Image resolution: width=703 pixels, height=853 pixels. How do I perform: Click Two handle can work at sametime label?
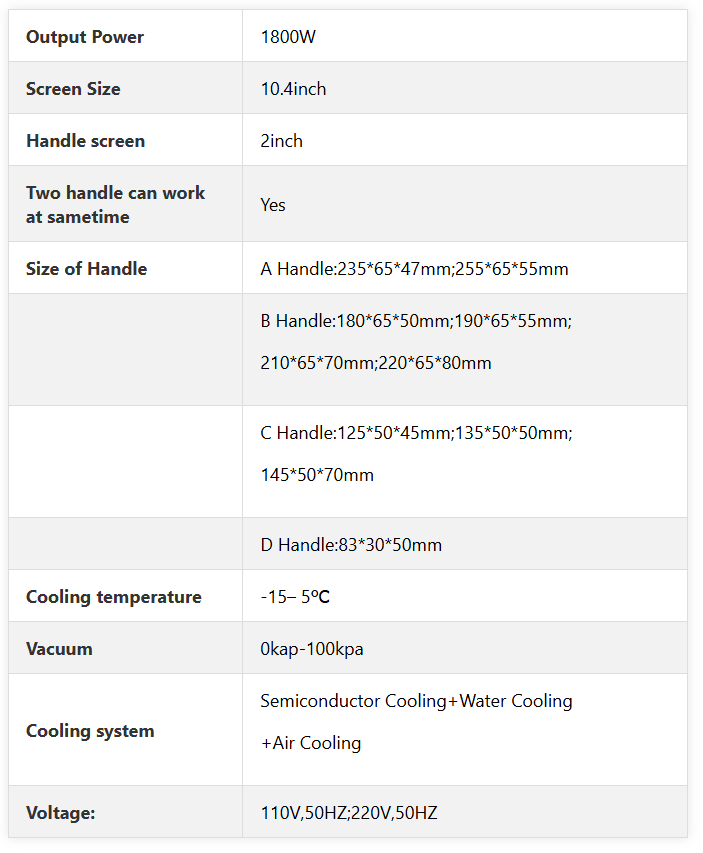point(115,205)
